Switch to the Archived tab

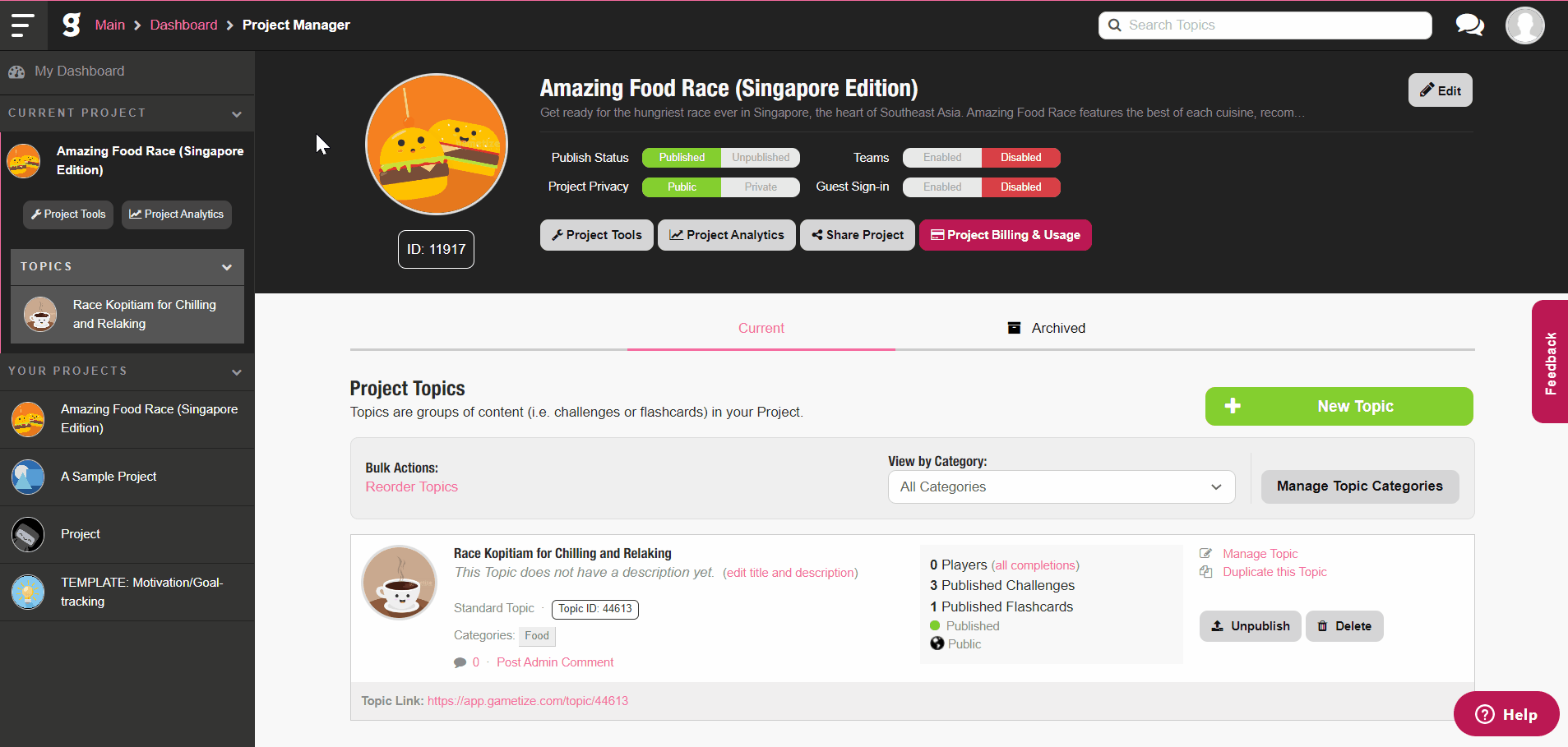(1047, 328)
